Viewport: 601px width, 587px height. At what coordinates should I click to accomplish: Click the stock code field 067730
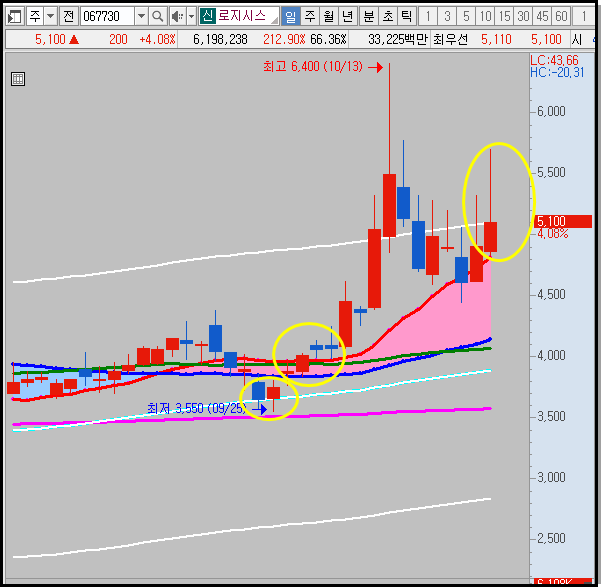tap(107, 16)
